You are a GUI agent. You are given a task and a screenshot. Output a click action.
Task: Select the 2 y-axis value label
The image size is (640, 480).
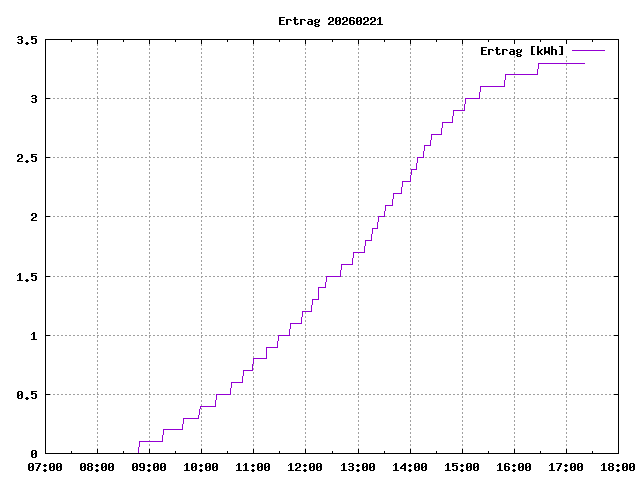pyautogui.click(x=34, y=218)
